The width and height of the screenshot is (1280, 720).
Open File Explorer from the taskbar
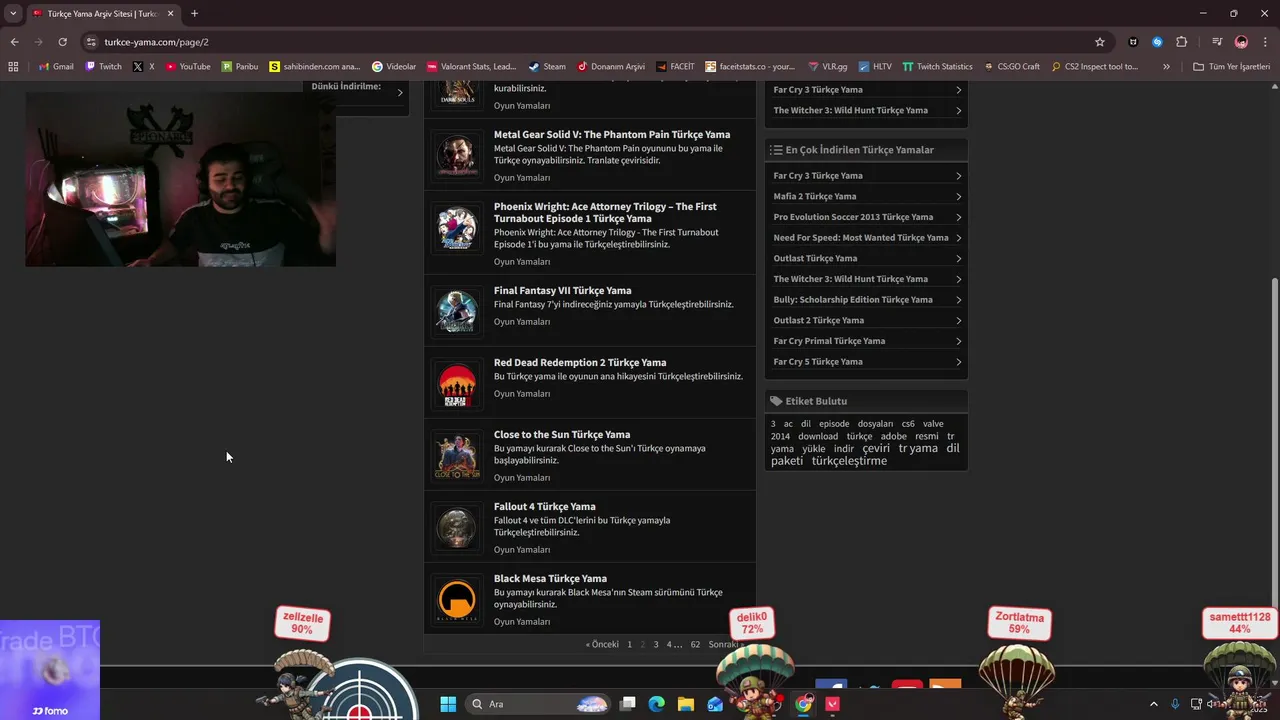click(685, 704)
